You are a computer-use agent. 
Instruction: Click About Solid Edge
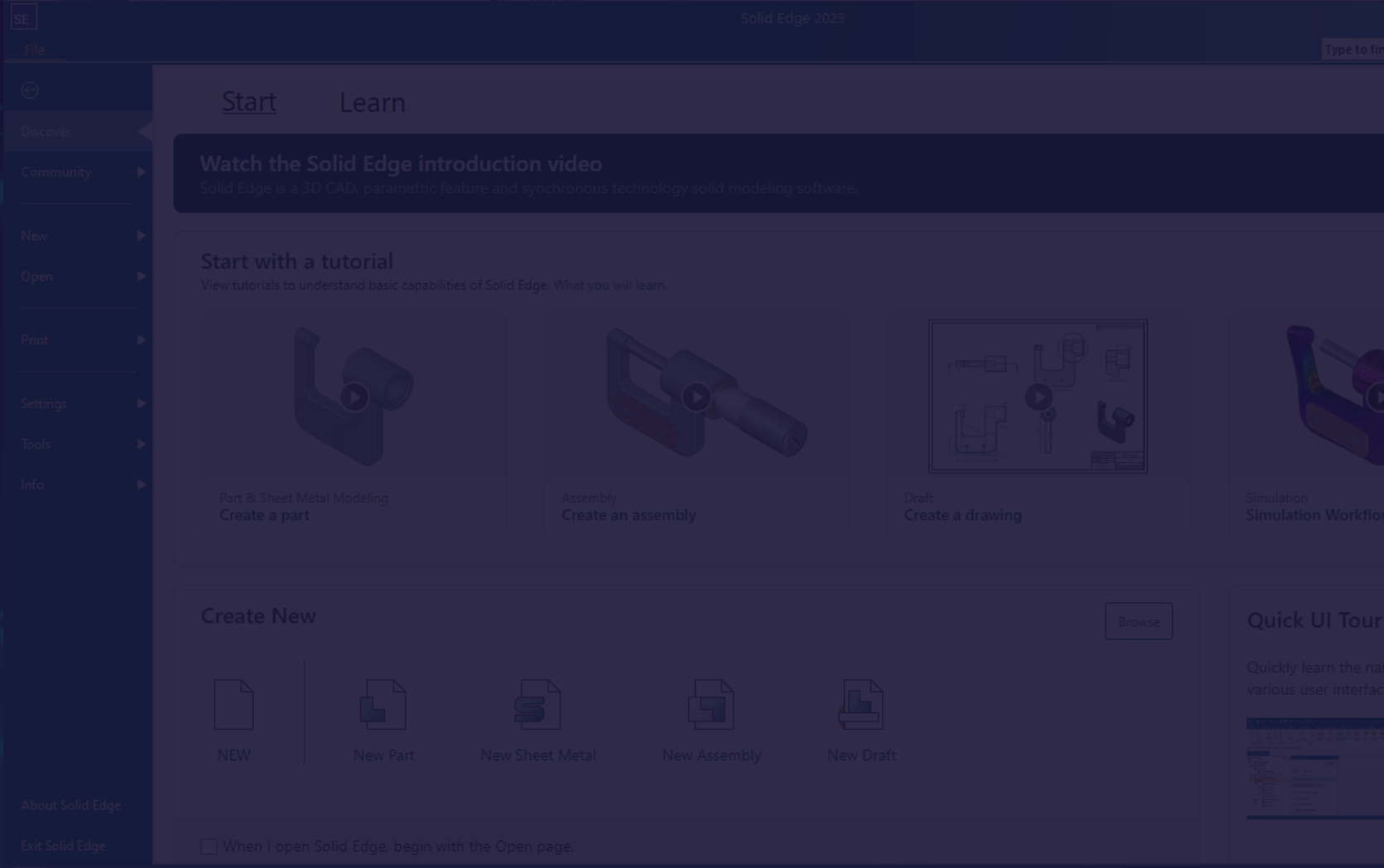pyautogui.click(x=71, y=805)
